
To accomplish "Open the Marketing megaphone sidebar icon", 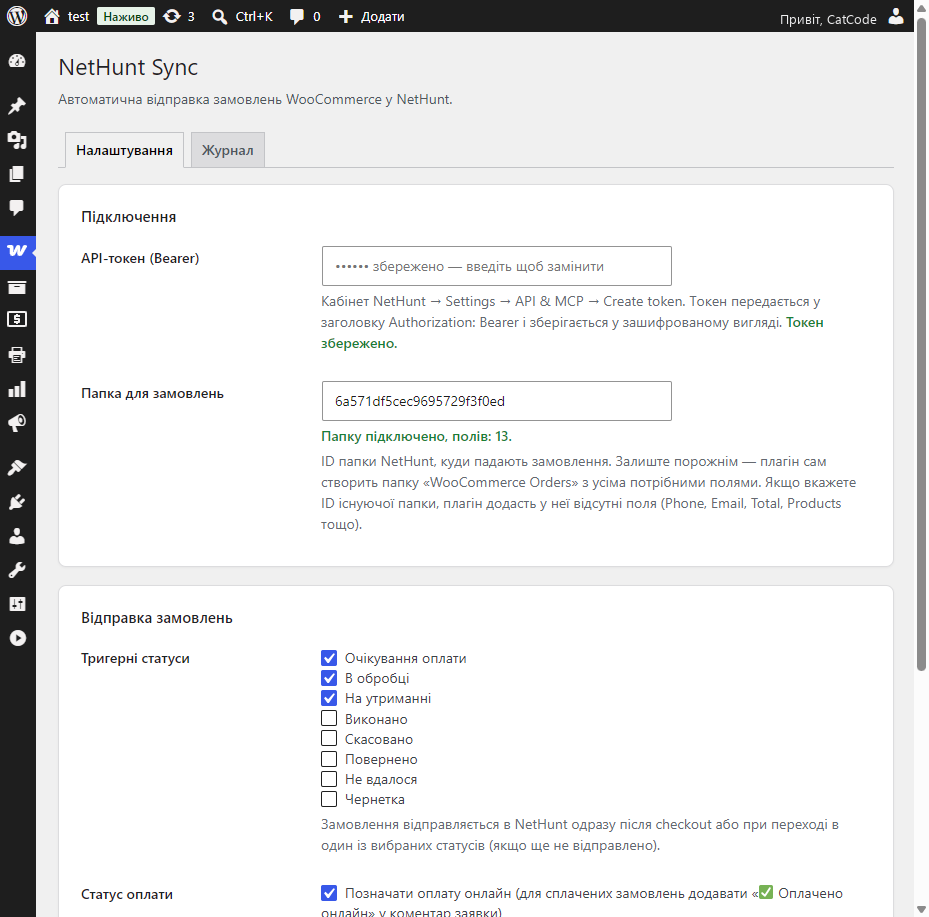I will (17, 423).
